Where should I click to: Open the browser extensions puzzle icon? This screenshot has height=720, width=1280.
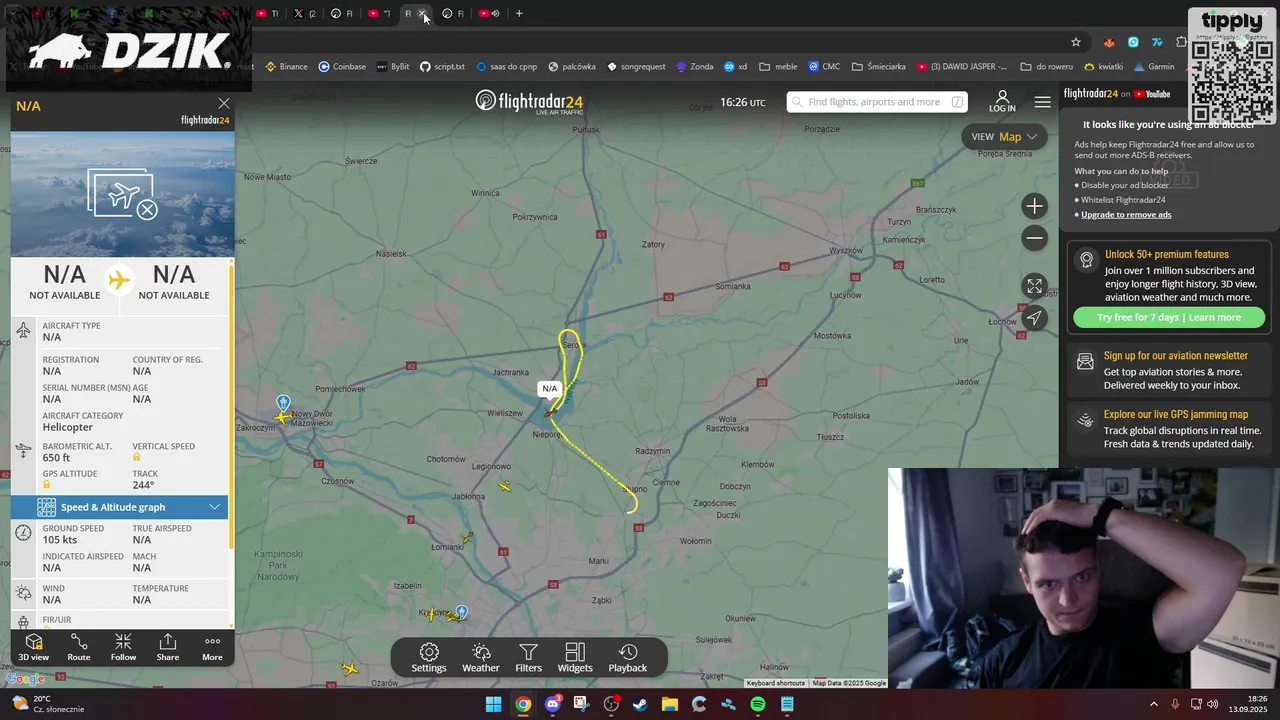pos(1182,42)
